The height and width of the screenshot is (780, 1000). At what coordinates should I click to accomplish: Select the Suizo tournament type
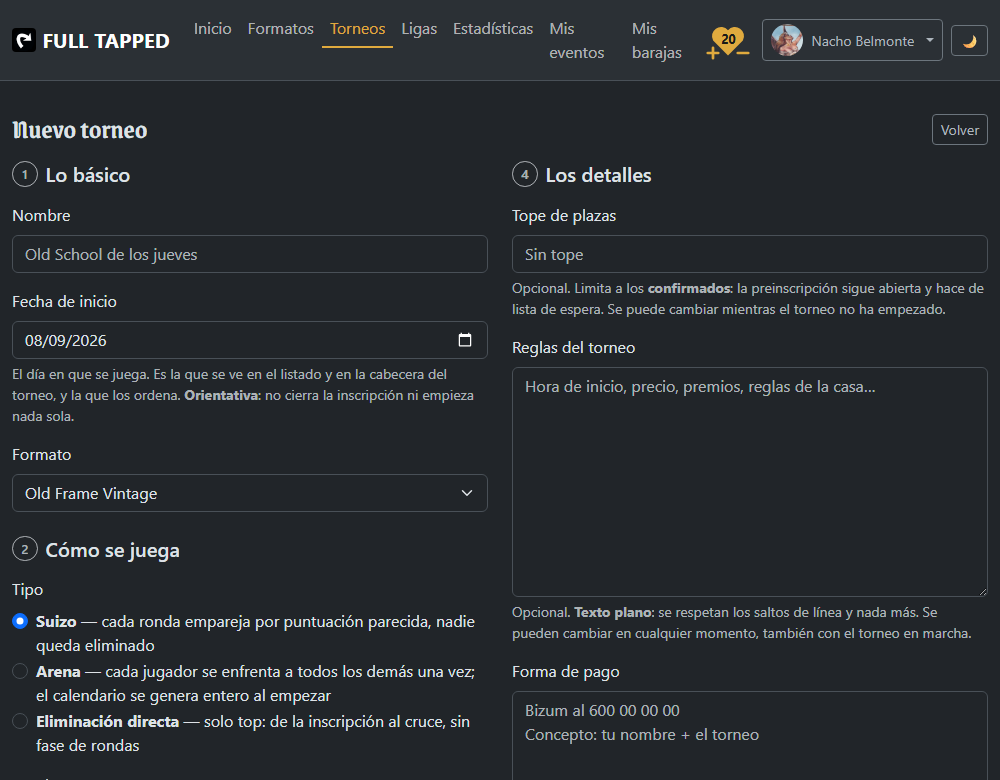tap(20, 621)
